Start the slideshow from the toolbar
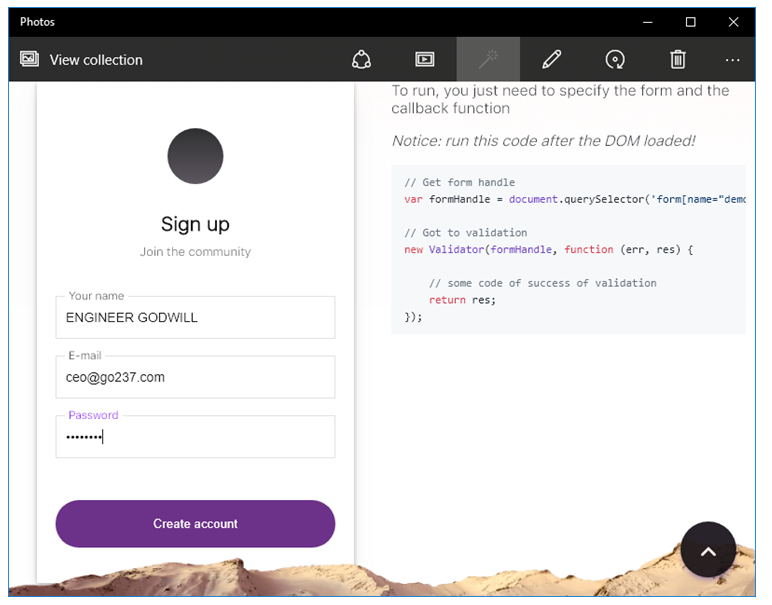This screenshot has height=605, width=772. pos(425,60)
